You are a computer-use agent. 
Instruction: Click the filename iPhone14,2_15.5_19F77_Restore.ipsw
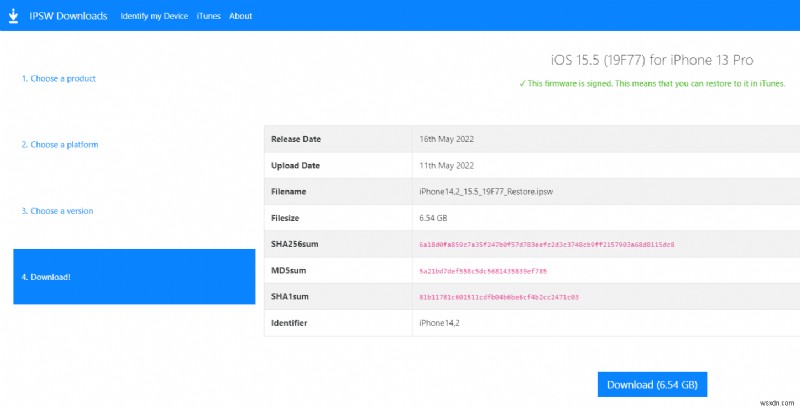[486, 192]
